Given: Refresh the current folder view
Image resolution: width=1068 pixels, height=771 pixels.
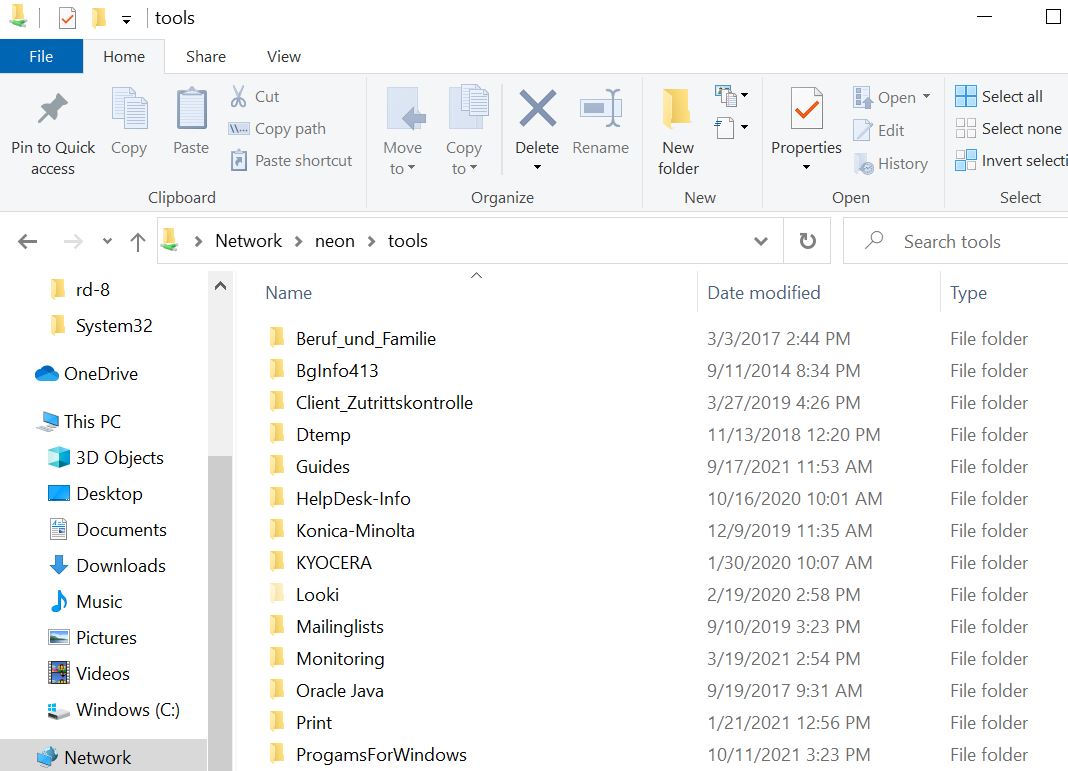Looking at the screenshot, I should (x=807, y=241).
